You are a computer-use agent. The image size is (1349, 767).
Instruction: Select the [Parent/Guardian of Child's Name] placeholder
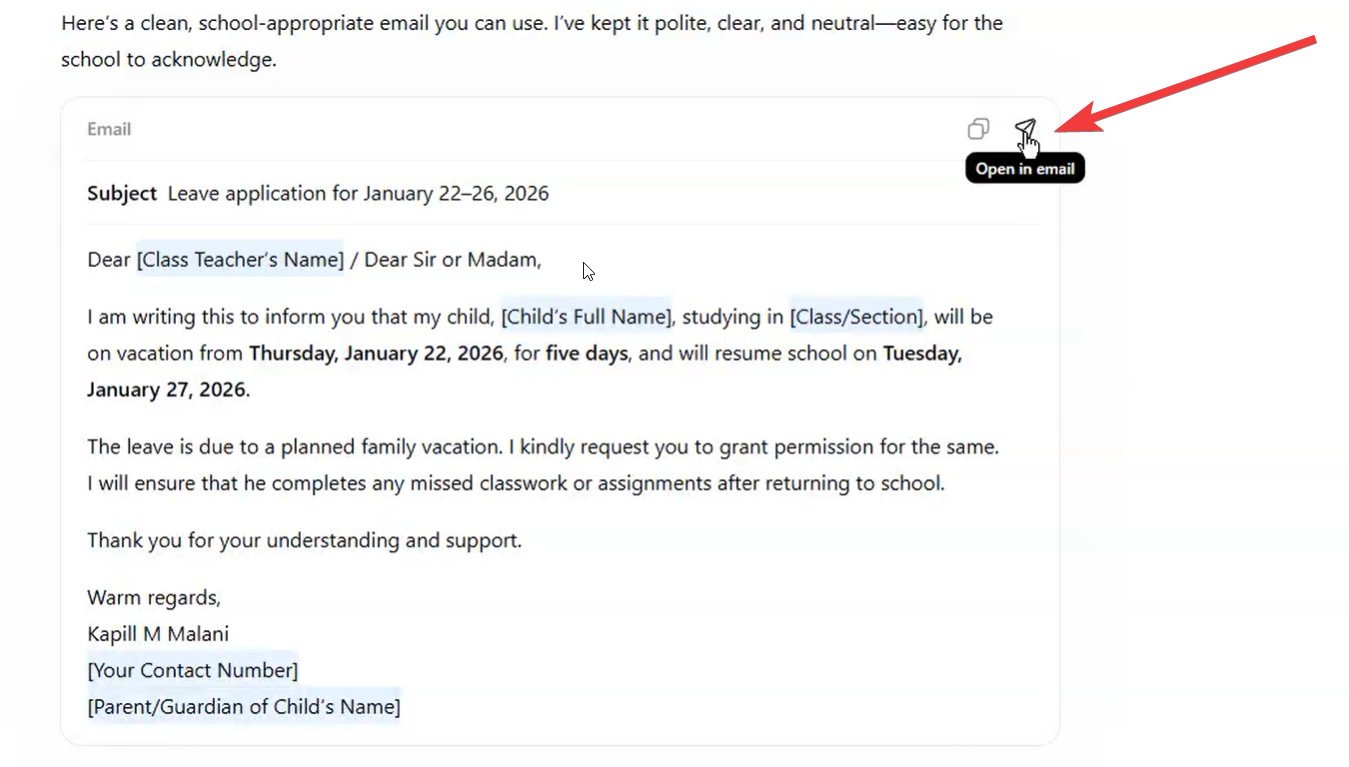[243, 705]
